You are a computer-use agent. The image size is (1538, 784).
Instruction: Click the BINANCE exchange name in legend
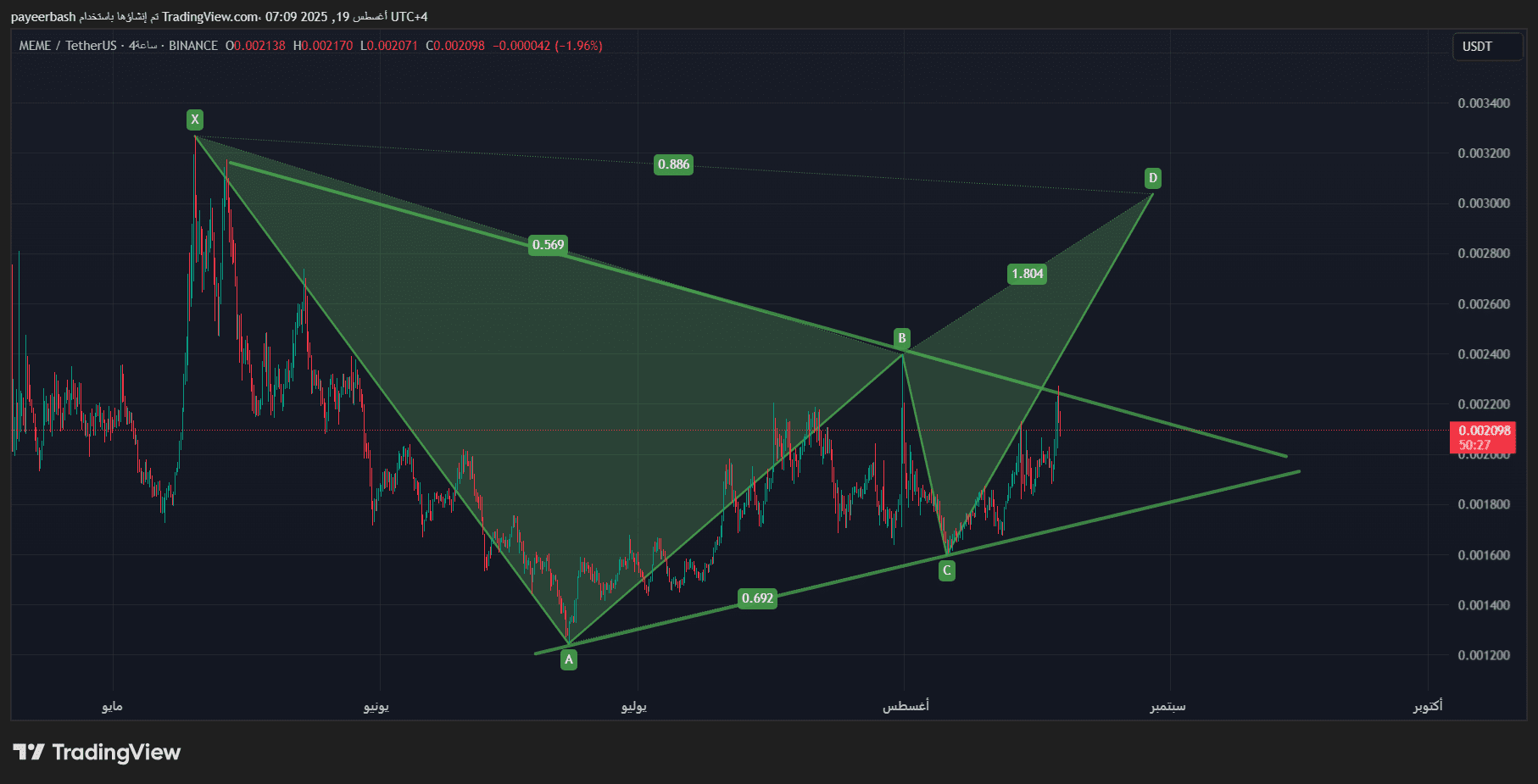click(193, 46)
